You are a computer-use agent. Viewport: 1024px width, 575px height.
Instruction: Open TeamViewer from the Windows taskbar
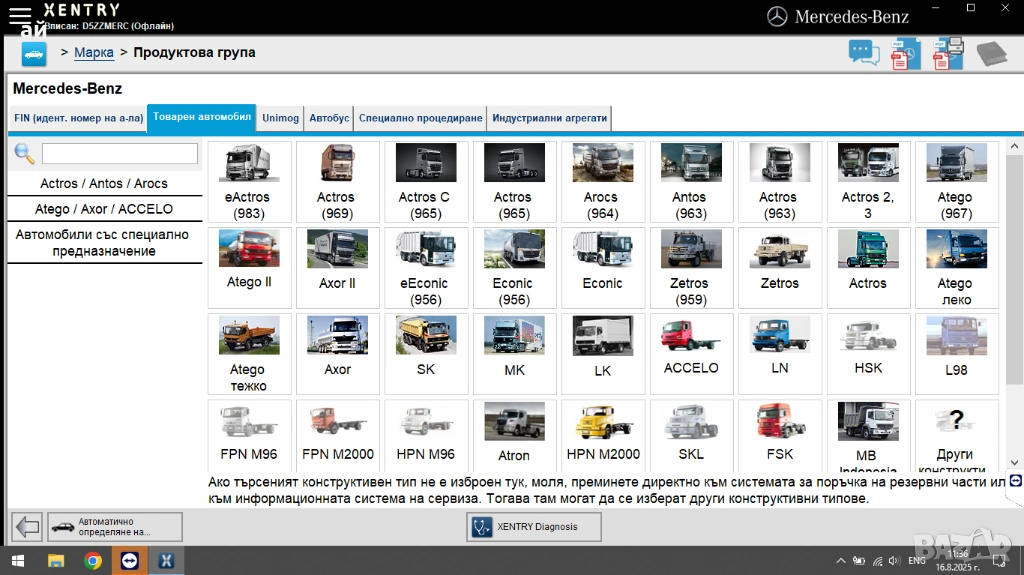(129, 560)
